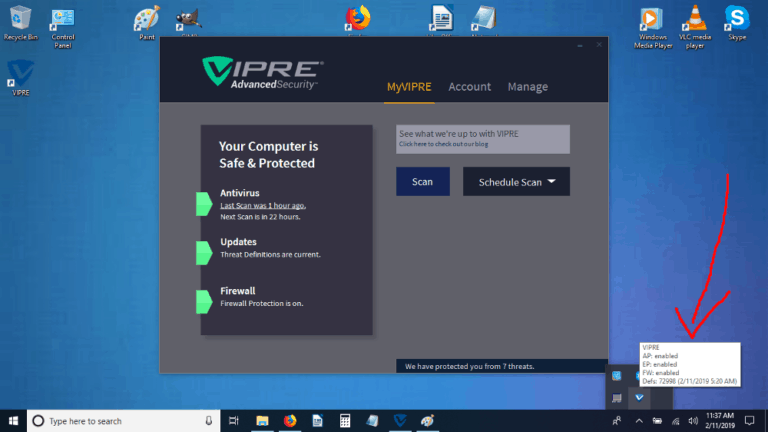Click 'Last Scan was 1 hour ago' link
768x432 pixels.
click(x=263, y=206)
